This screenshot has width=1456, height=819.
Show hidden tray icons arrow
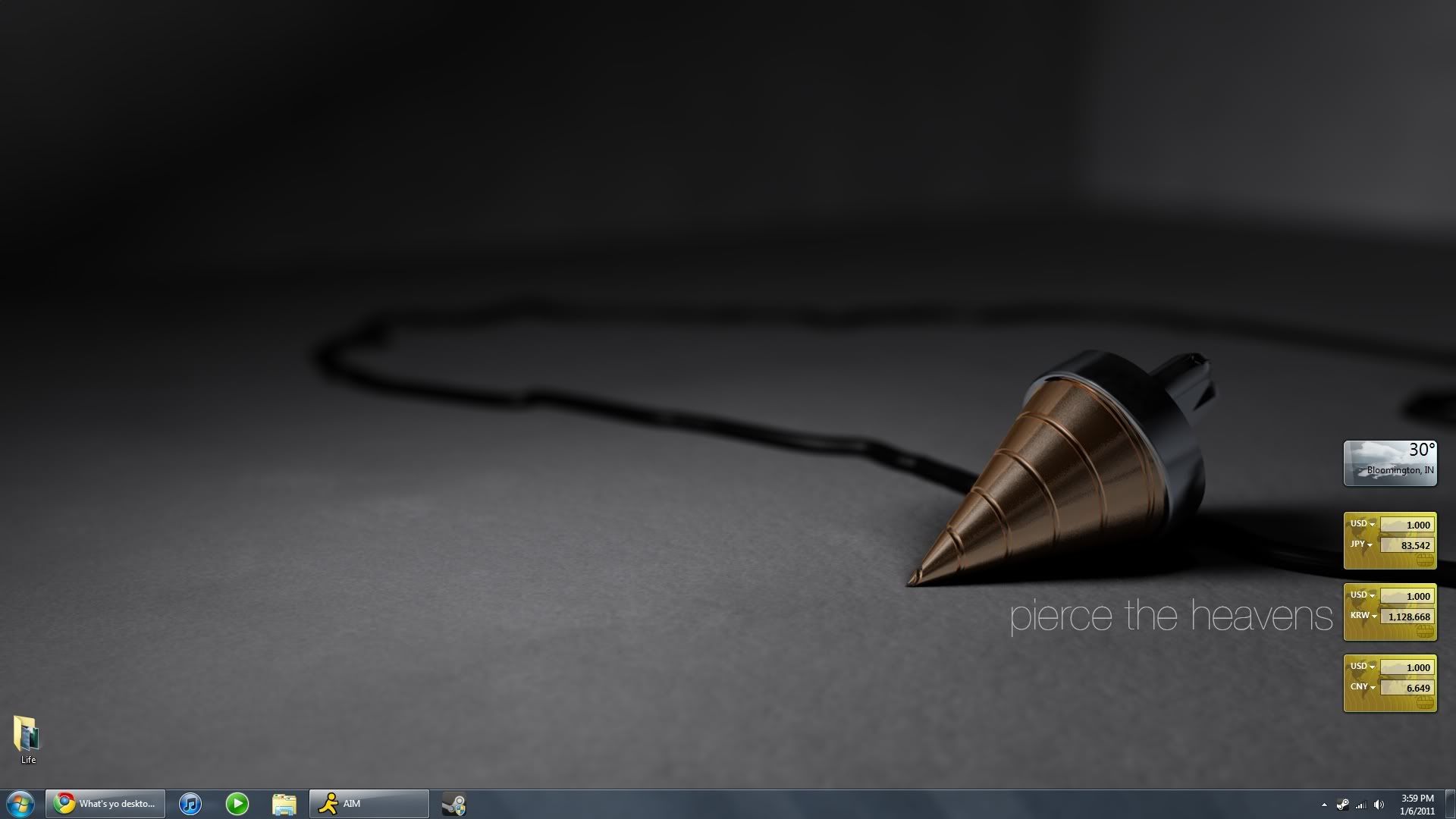[x=1324, y=805]
